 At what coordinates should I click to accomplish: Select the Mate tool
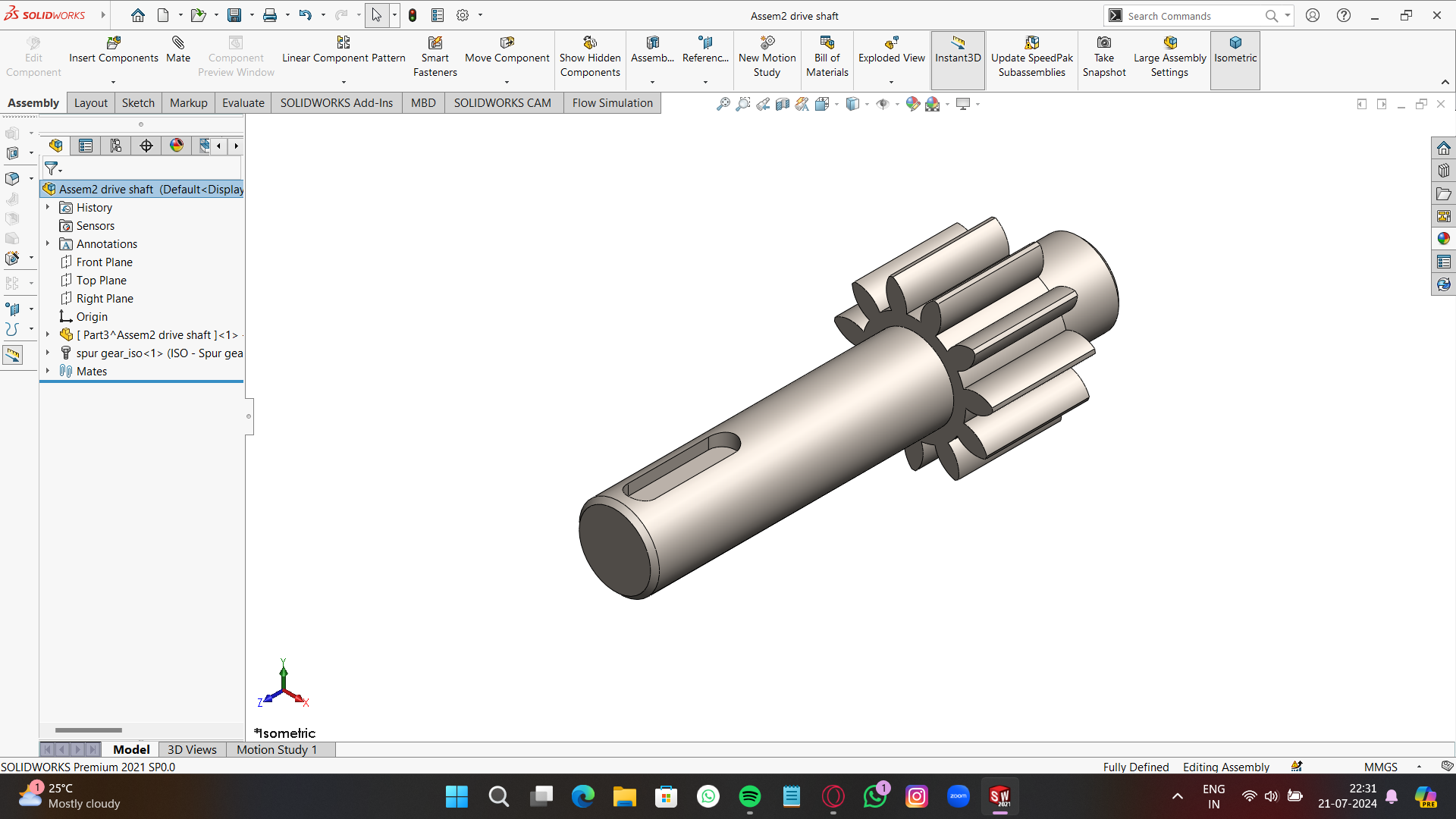[x=178, y=50]
